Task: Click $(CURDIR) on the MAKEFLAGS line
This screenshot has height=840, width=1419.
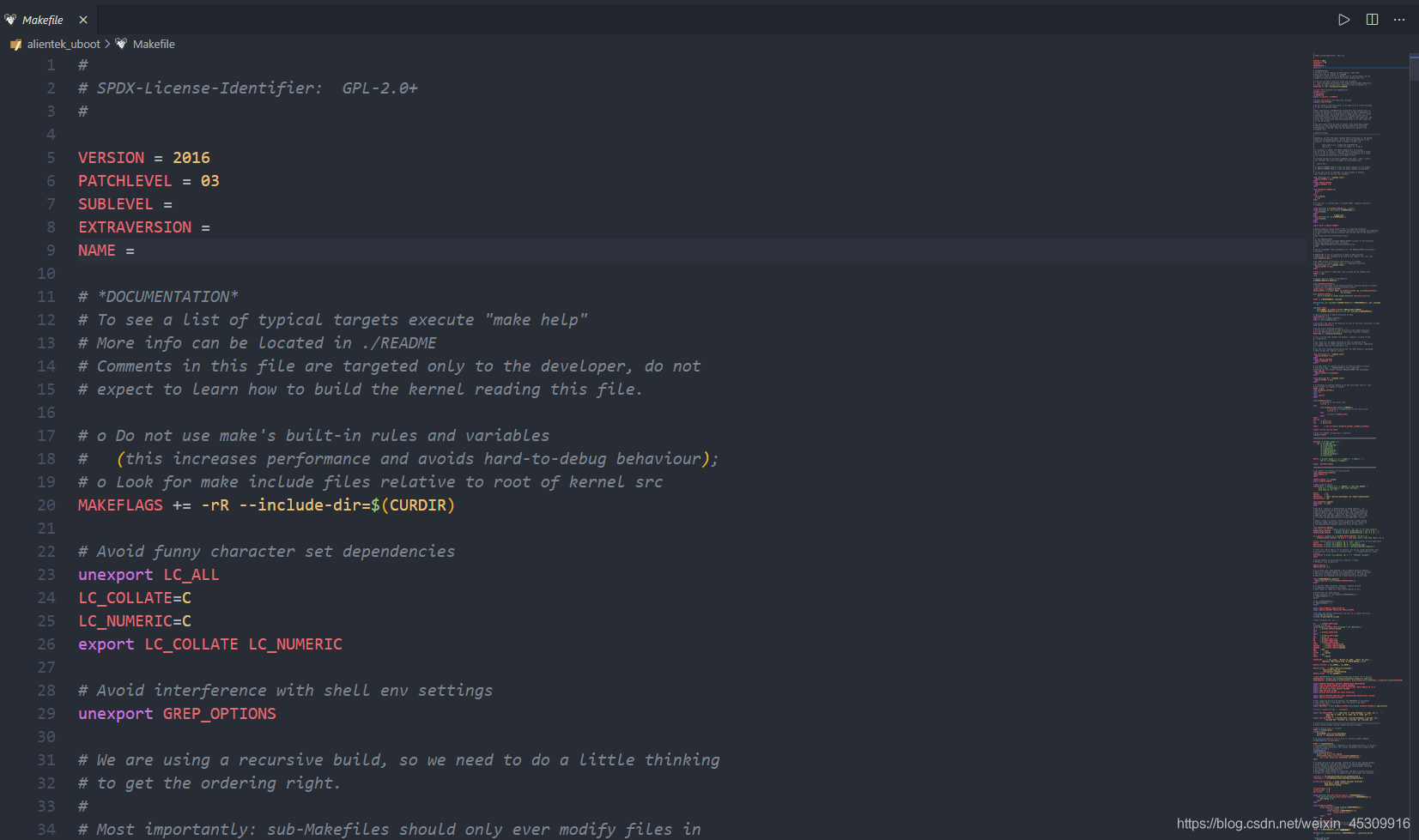Action: click(413, 505)
